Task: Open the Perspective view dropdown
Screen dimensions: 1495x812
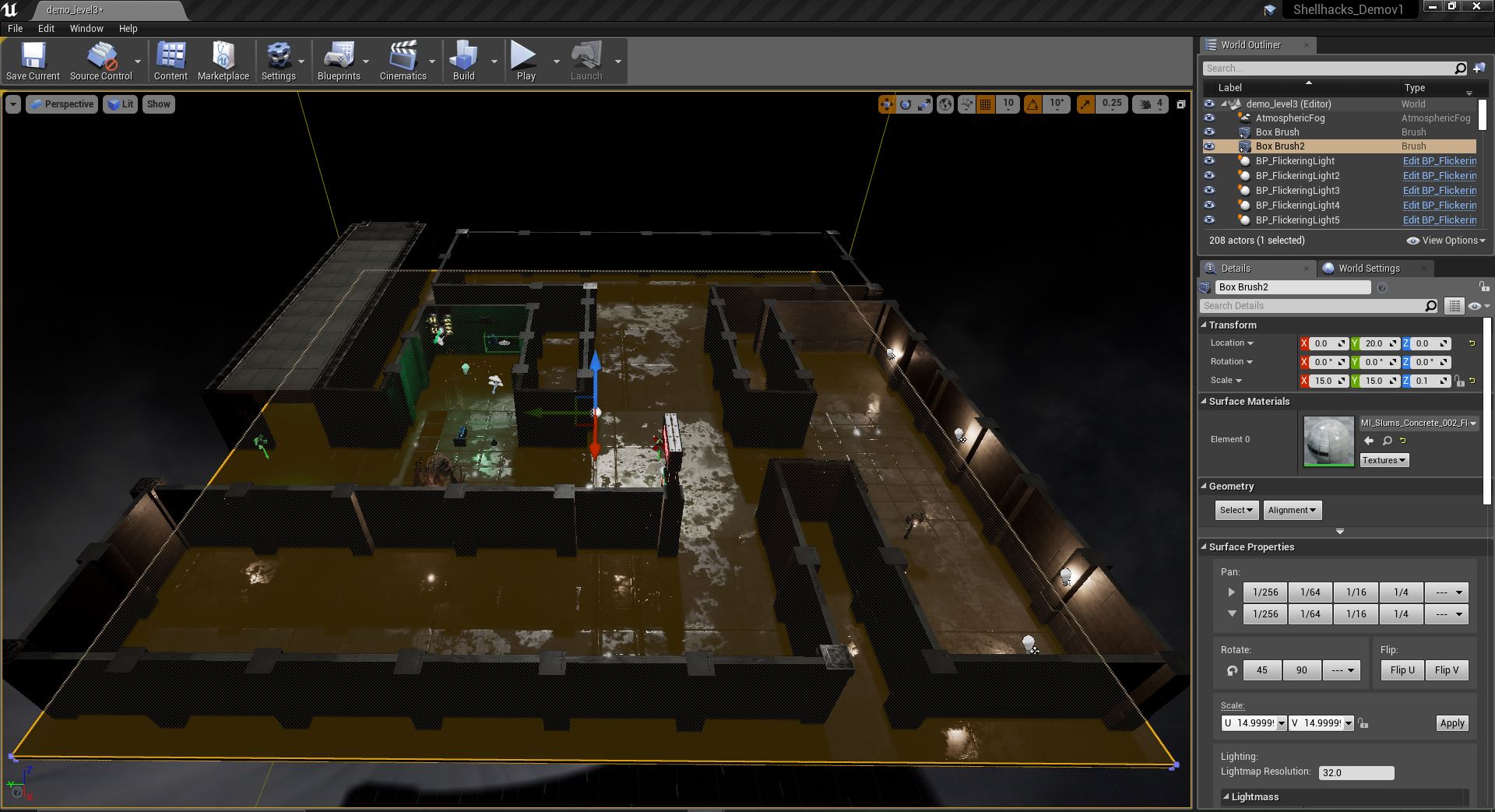Action: (x=62, y=104)
